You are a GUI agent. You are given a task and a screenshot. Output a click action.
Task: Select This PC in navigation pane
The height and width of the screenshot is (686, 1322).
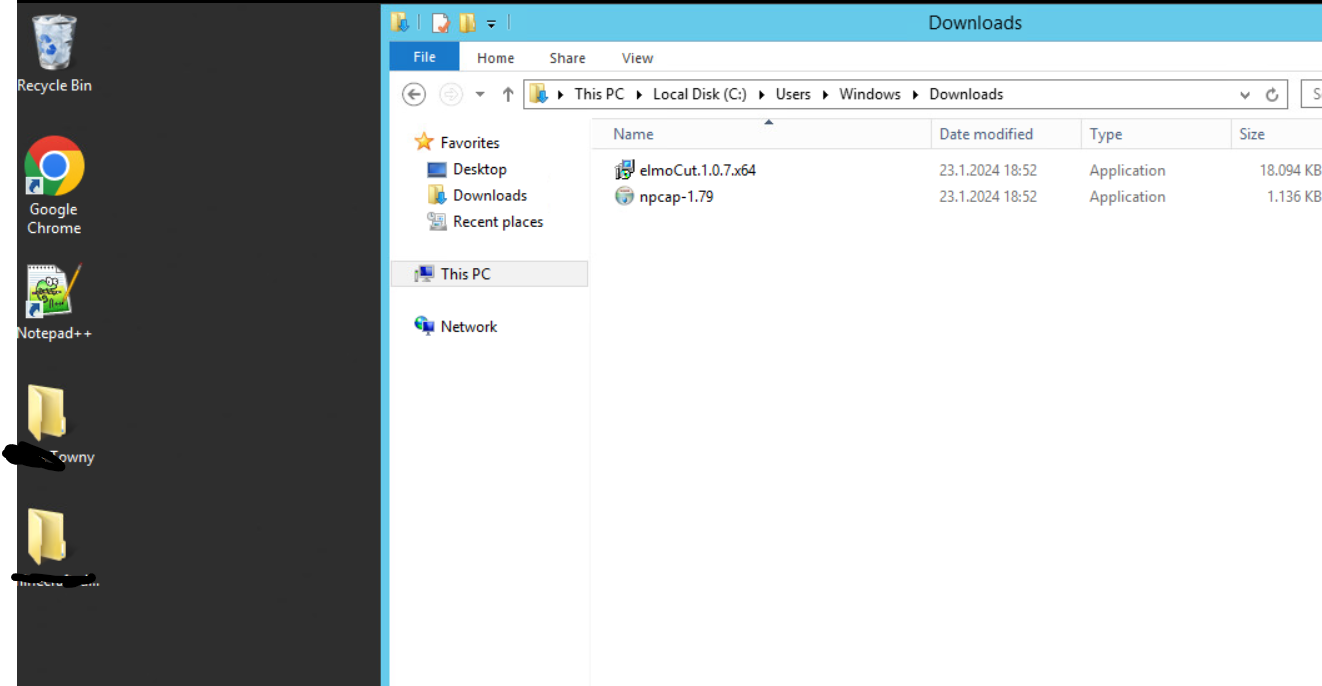tap(489, 274)
